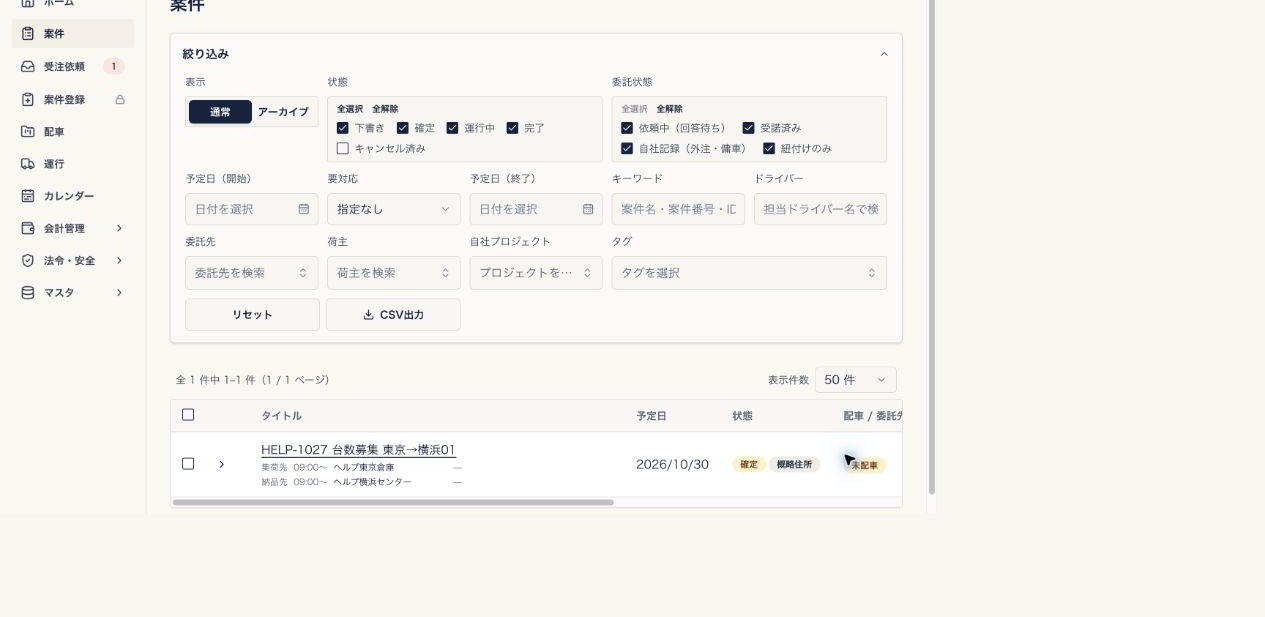Screen dimensions: 1265x617
Task: Click the 2026/10/30 date cell
Action: (672, 464)
